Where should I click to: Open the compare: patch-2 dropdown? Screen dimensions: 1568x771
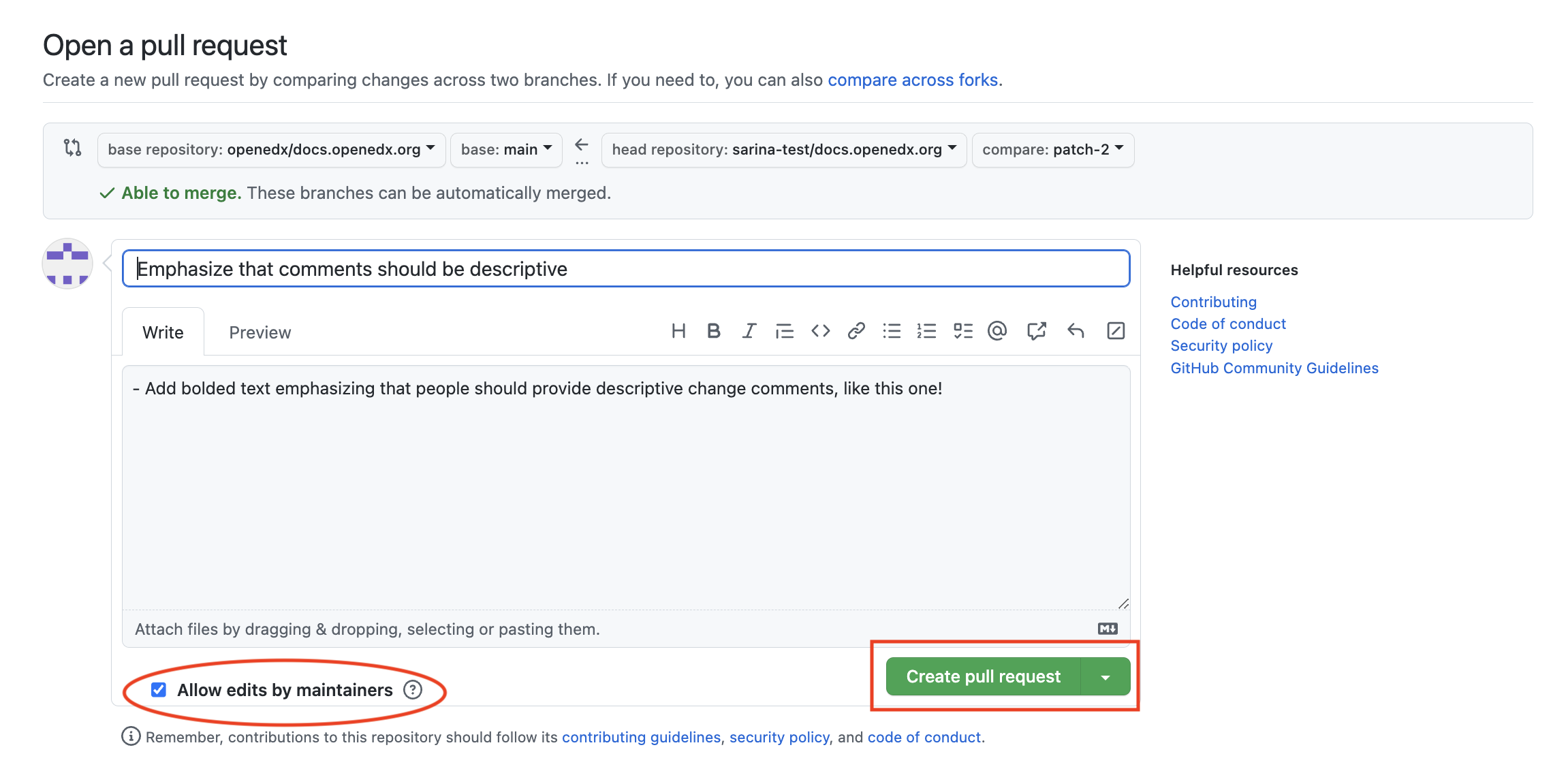(1052, 150)
